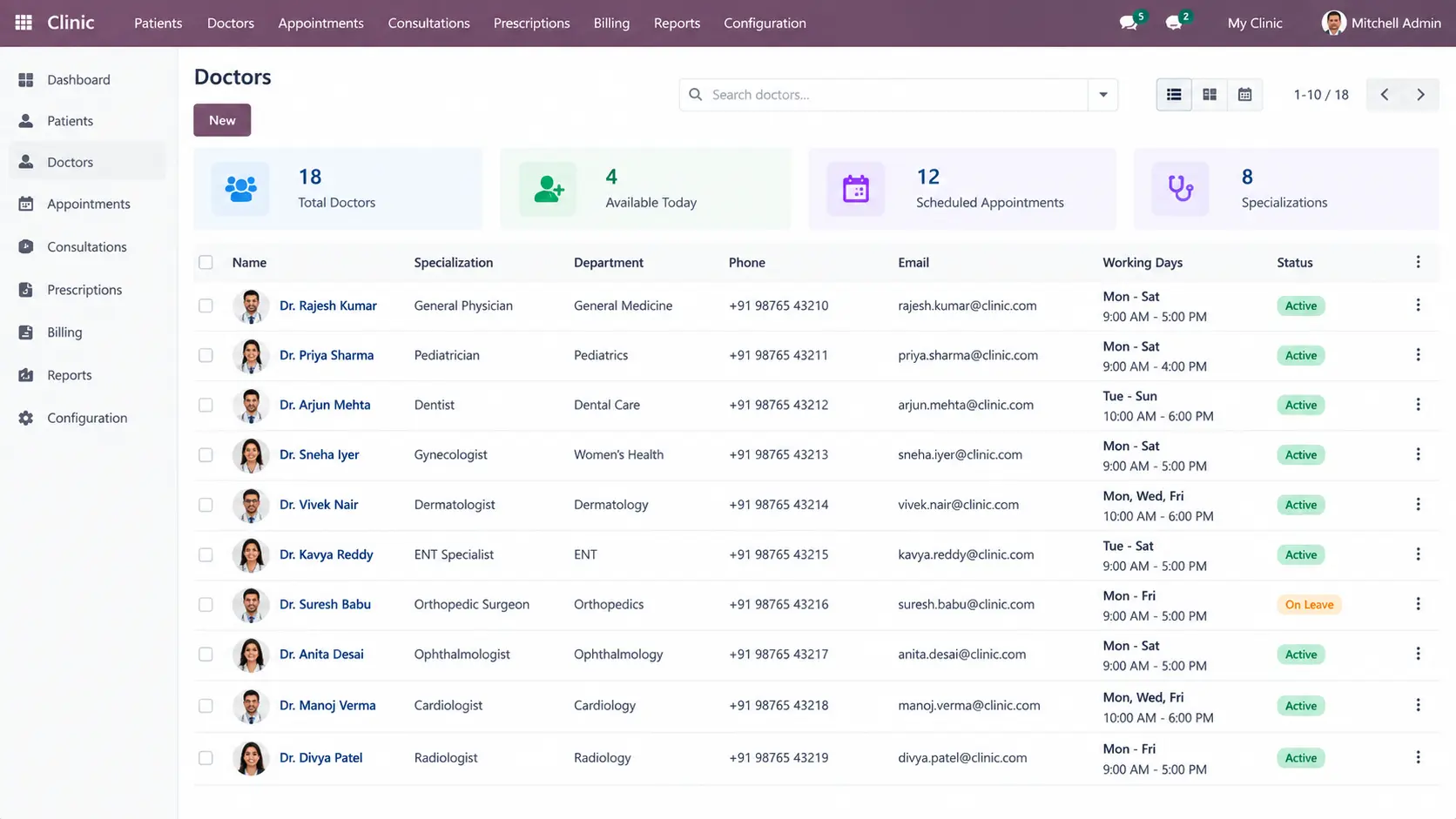Select Dr. Priya Sharma's row checkbox

[206, 355]
